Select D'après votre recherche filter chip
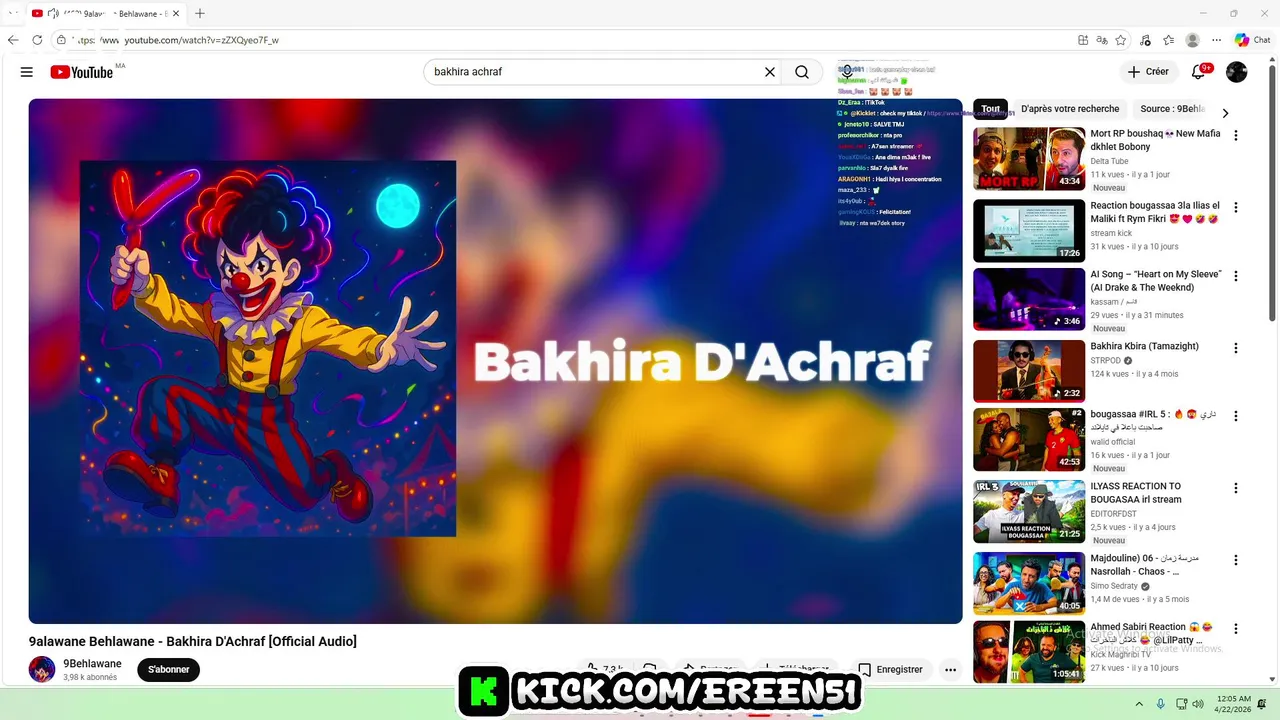The image size is (1280, 720). click(x=1070, y=109)
